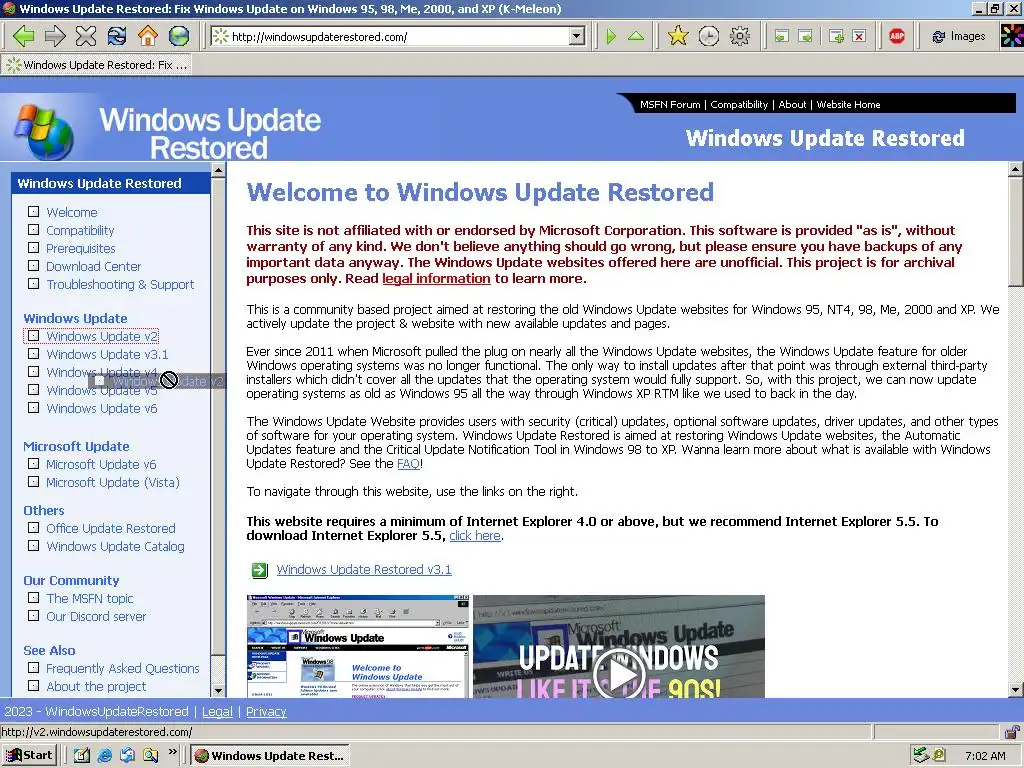
Task: Click the globe search icon in toolbar
Action: click(x=179, y=36)
